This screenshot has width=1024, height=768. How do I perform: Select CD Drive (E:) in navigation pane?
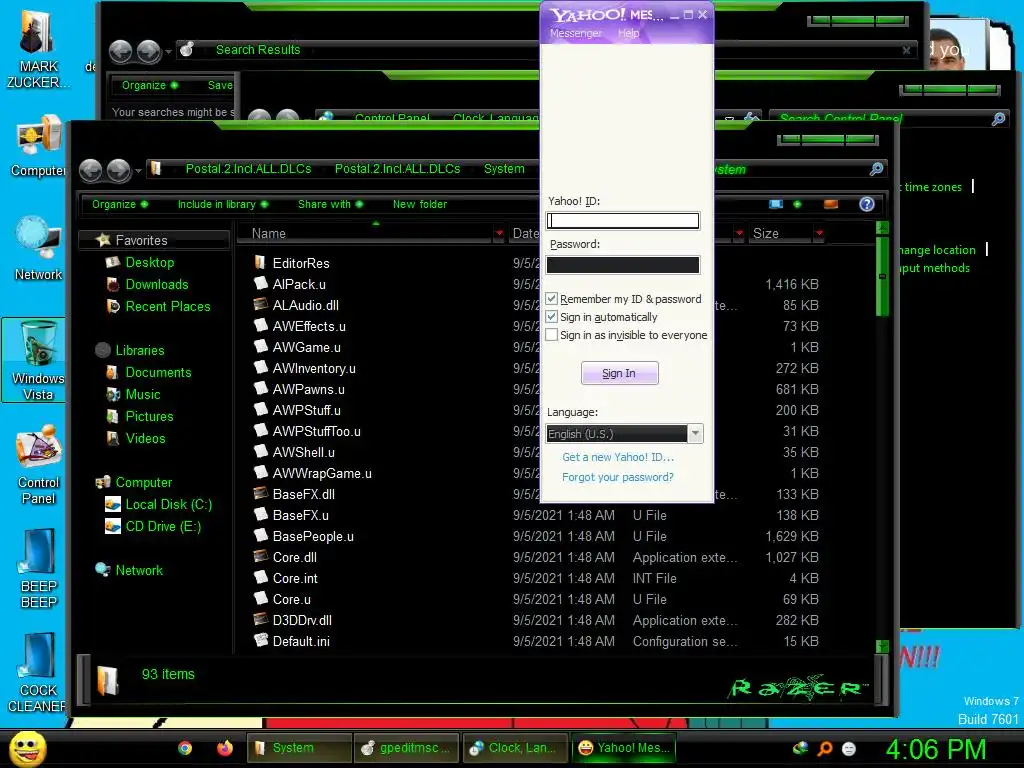coord(163,526)
